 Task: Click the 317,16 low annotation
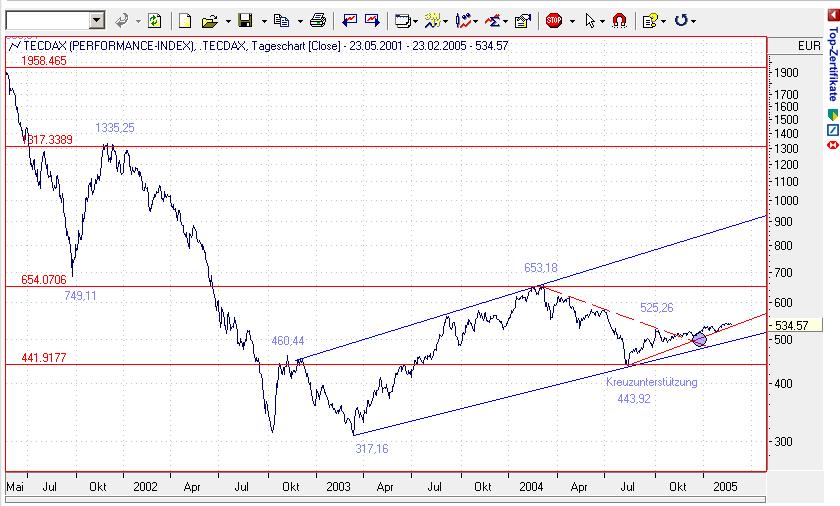(x=372, y=449)
